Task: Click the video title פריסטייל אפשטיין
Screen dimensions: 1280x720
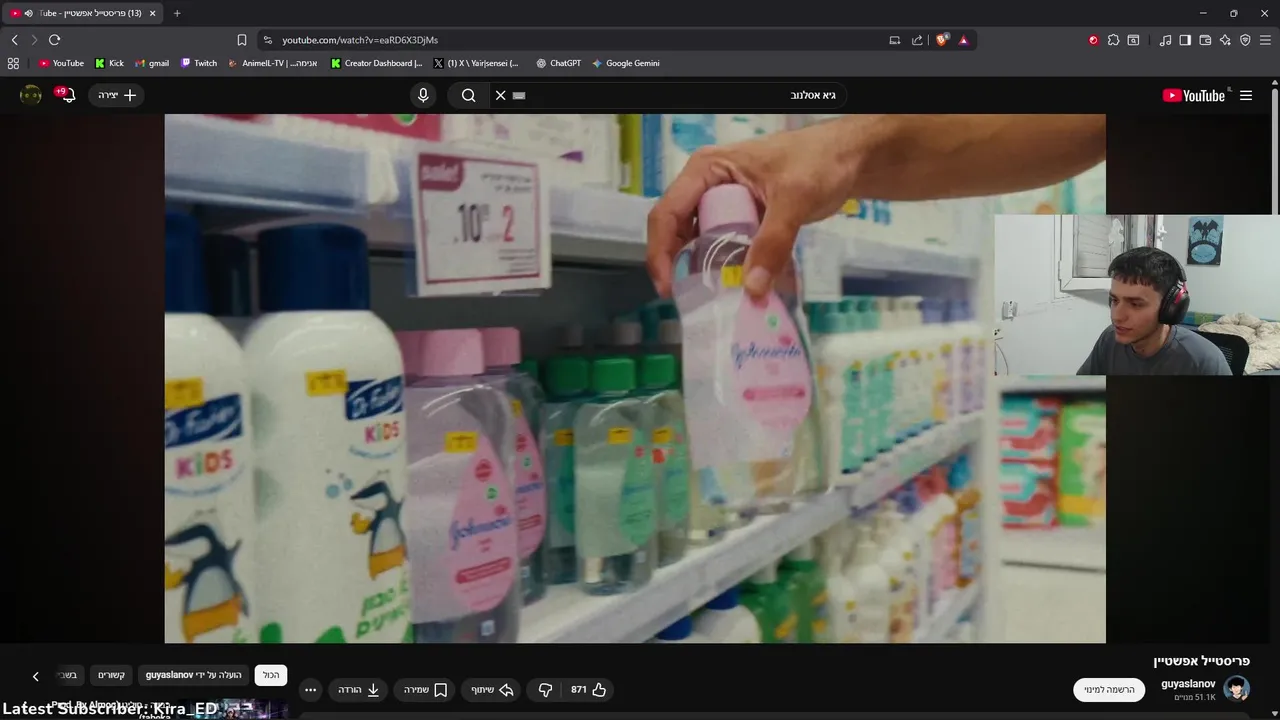Action: click(1201, 661)
